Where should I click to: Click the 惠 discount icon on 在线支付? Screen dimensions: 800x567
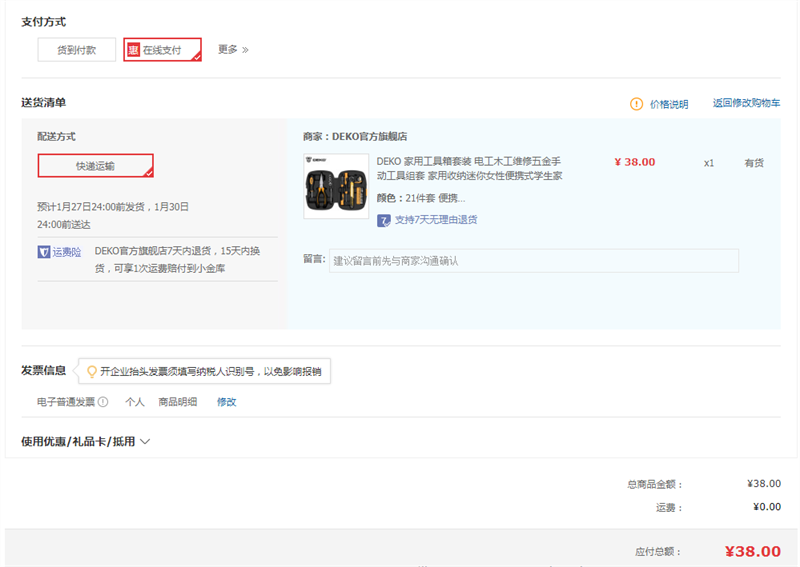(x=133, y=50)
